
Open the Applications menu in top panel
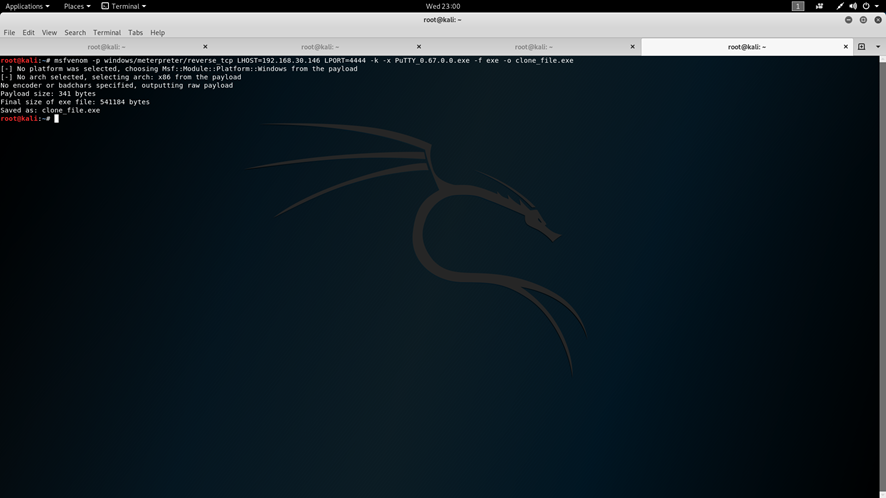pyautogui.click(x=27, y=6)
